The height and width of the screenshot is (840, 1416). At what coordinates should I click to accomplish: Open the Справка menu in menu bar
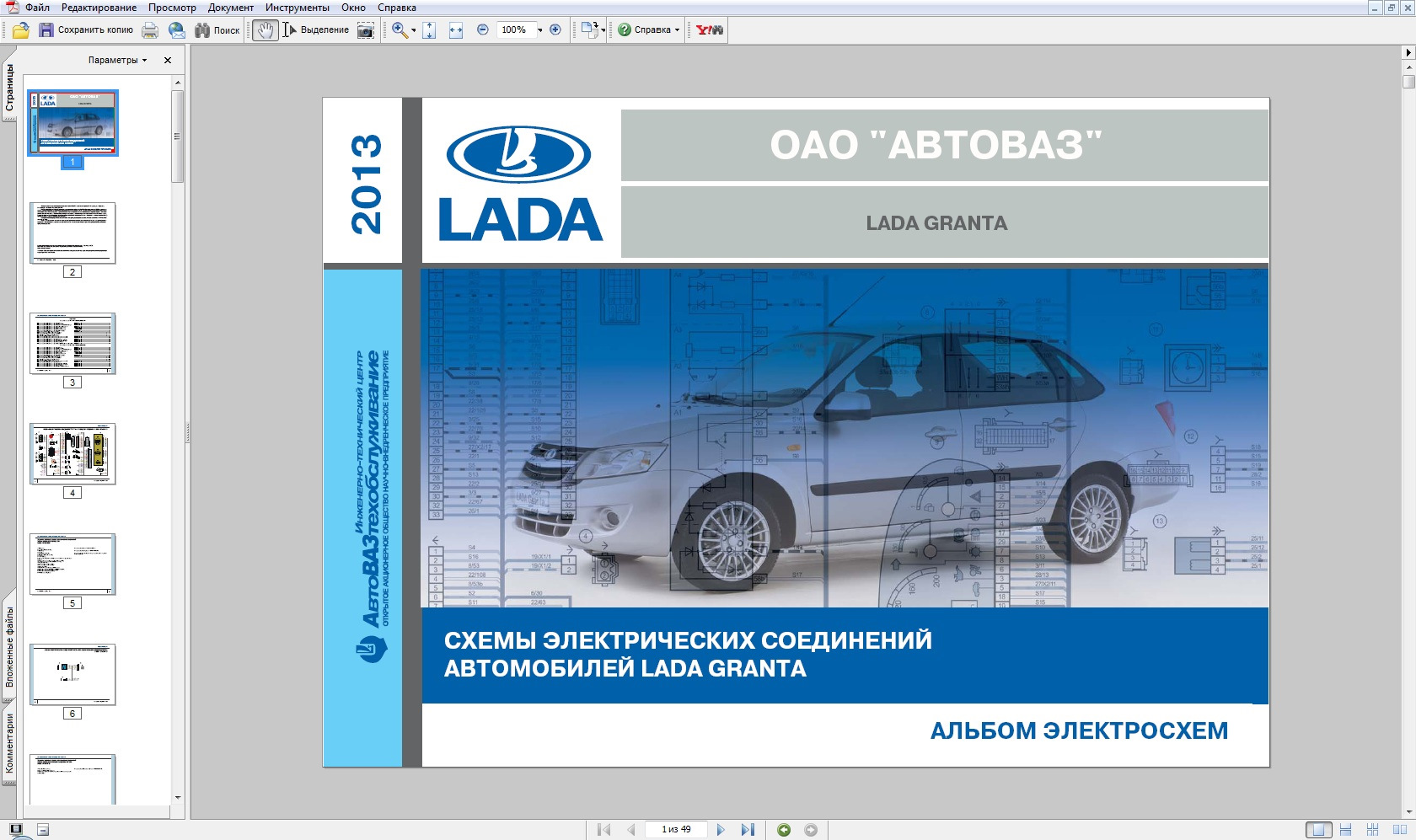[x=397, y=8]
